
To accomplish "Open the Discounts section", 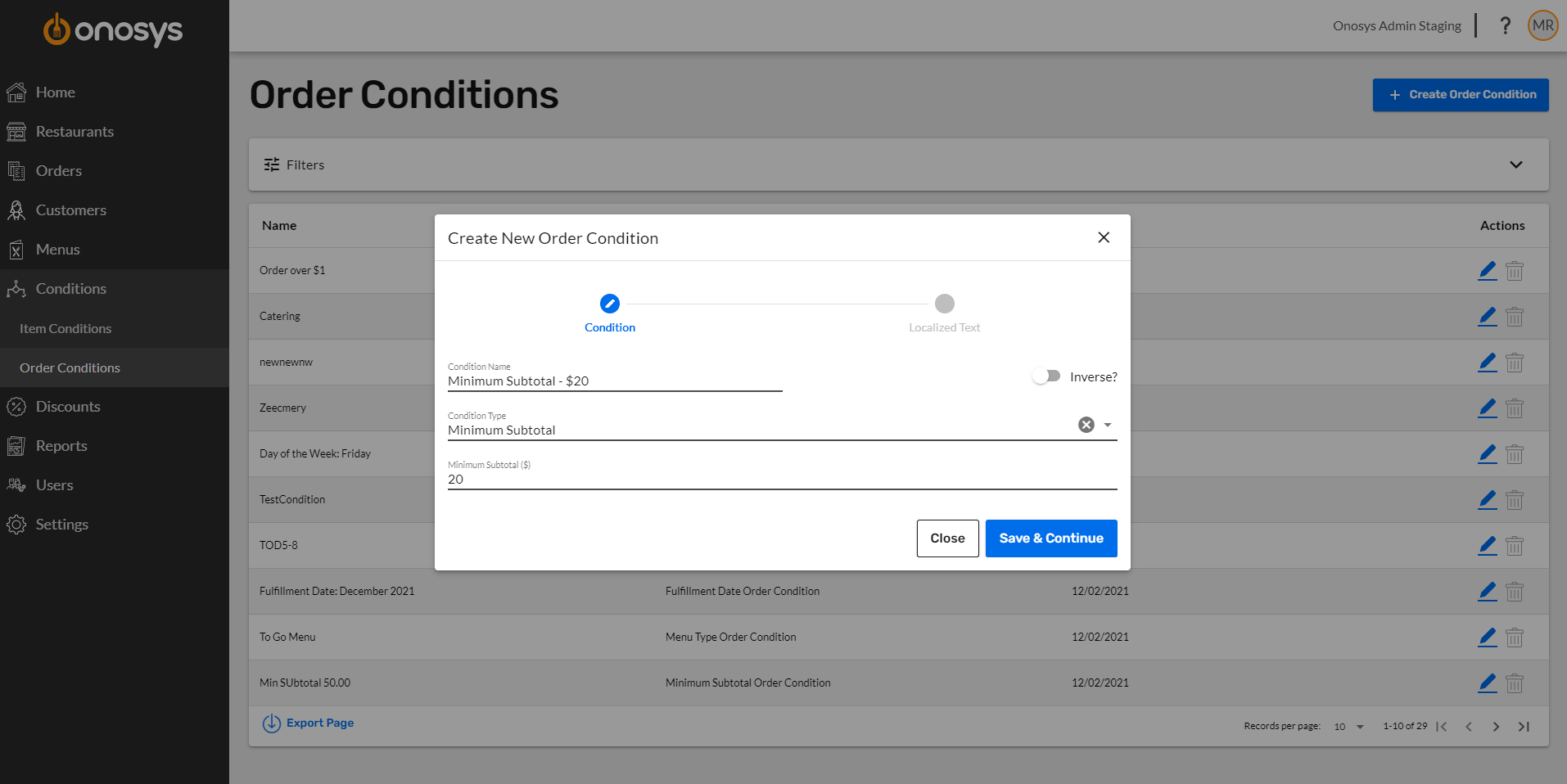I will (x=69, y=406).
